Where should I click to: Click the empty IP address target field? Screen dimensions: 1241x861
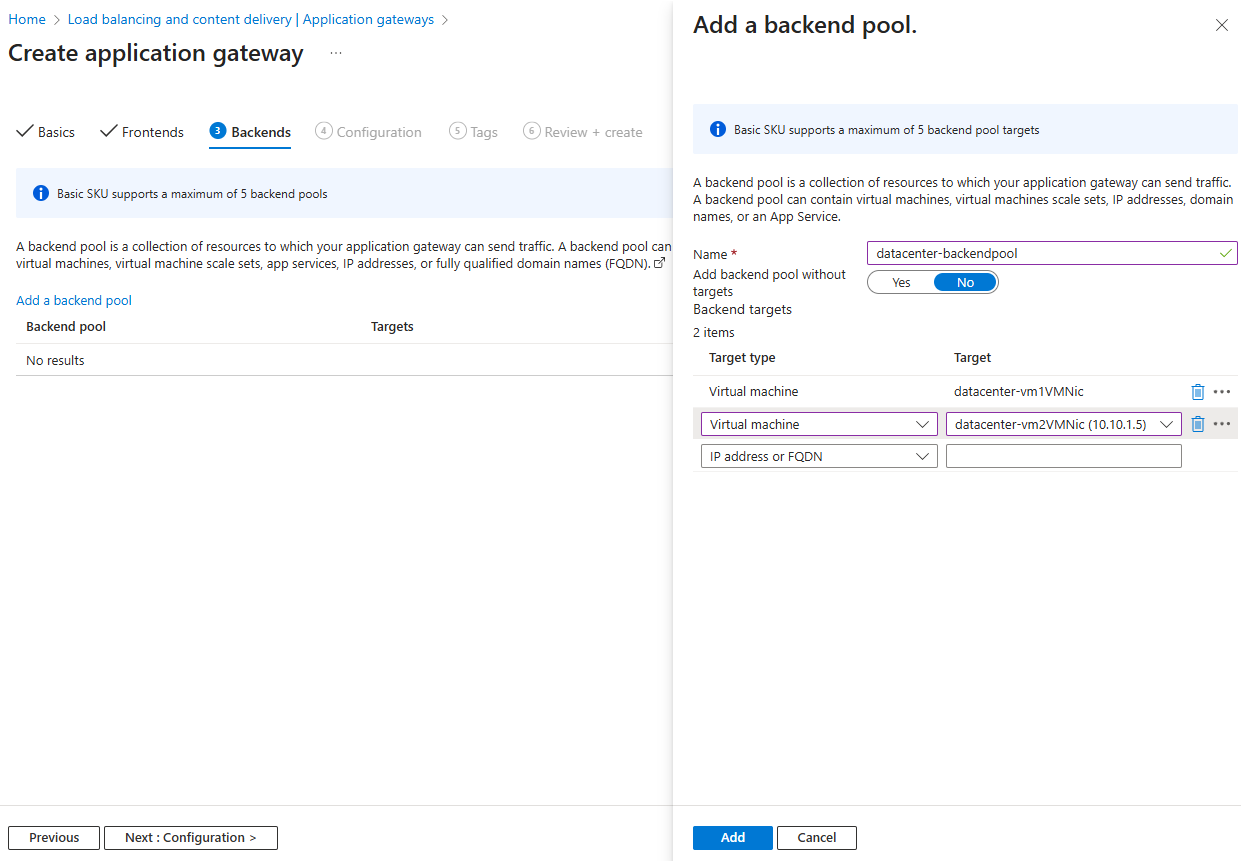(x=1063, y=457)
